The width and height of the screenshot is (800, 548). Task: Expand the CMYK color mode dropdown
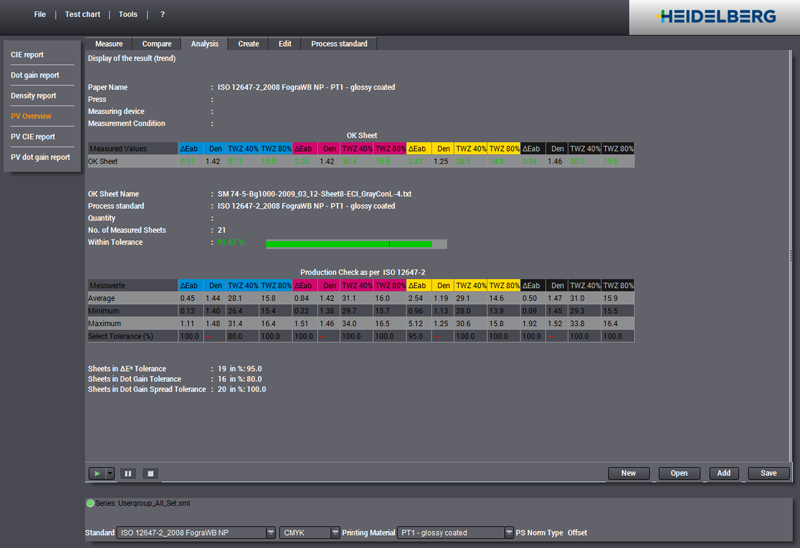[335, 533]
